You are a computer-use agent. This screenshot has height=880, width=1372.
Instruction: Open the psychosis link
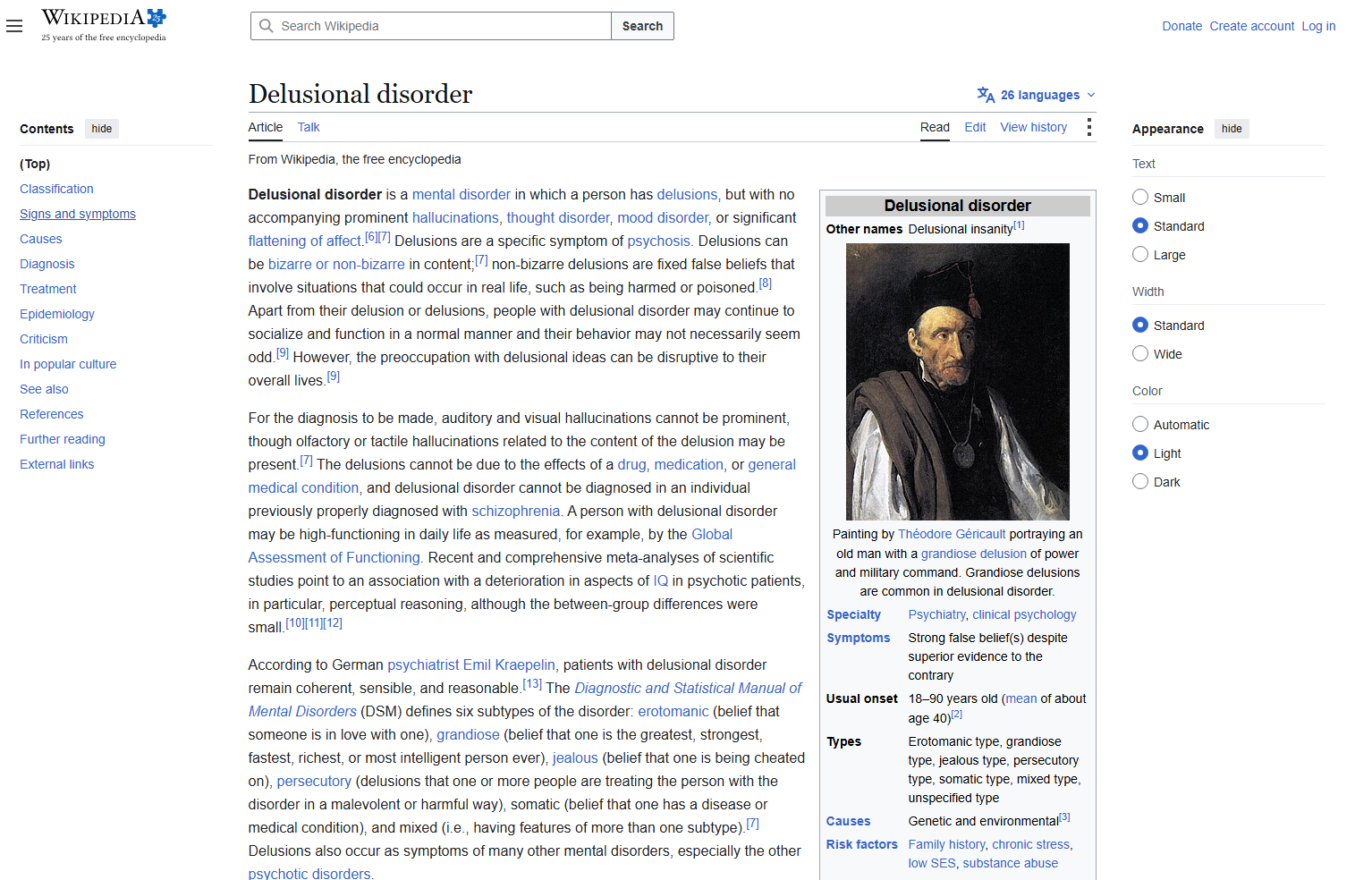pos(658,241)
